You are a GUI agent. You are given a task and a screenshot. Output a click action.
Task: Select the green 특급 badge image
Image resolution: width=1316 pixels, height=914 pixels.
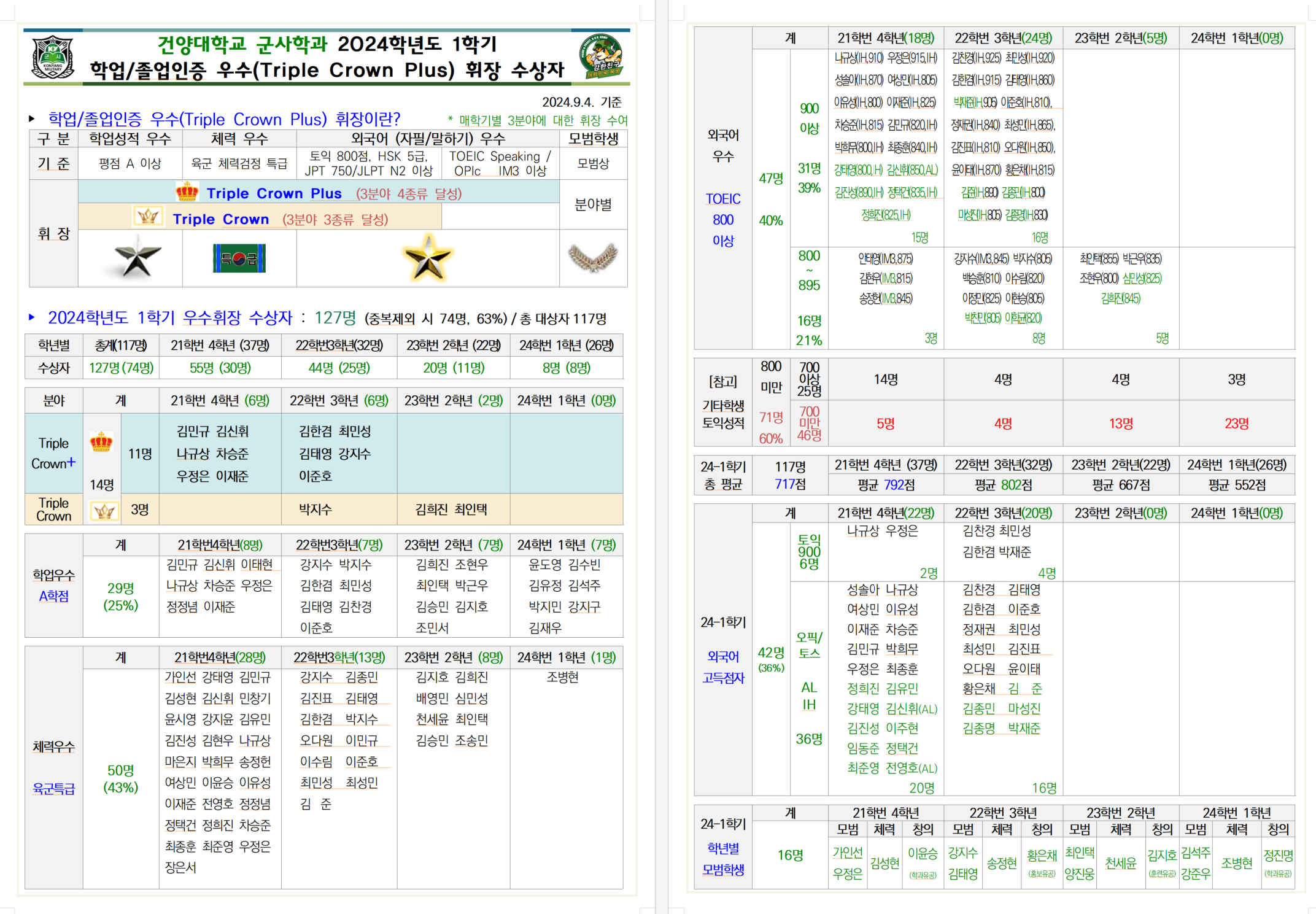(239, 258)
